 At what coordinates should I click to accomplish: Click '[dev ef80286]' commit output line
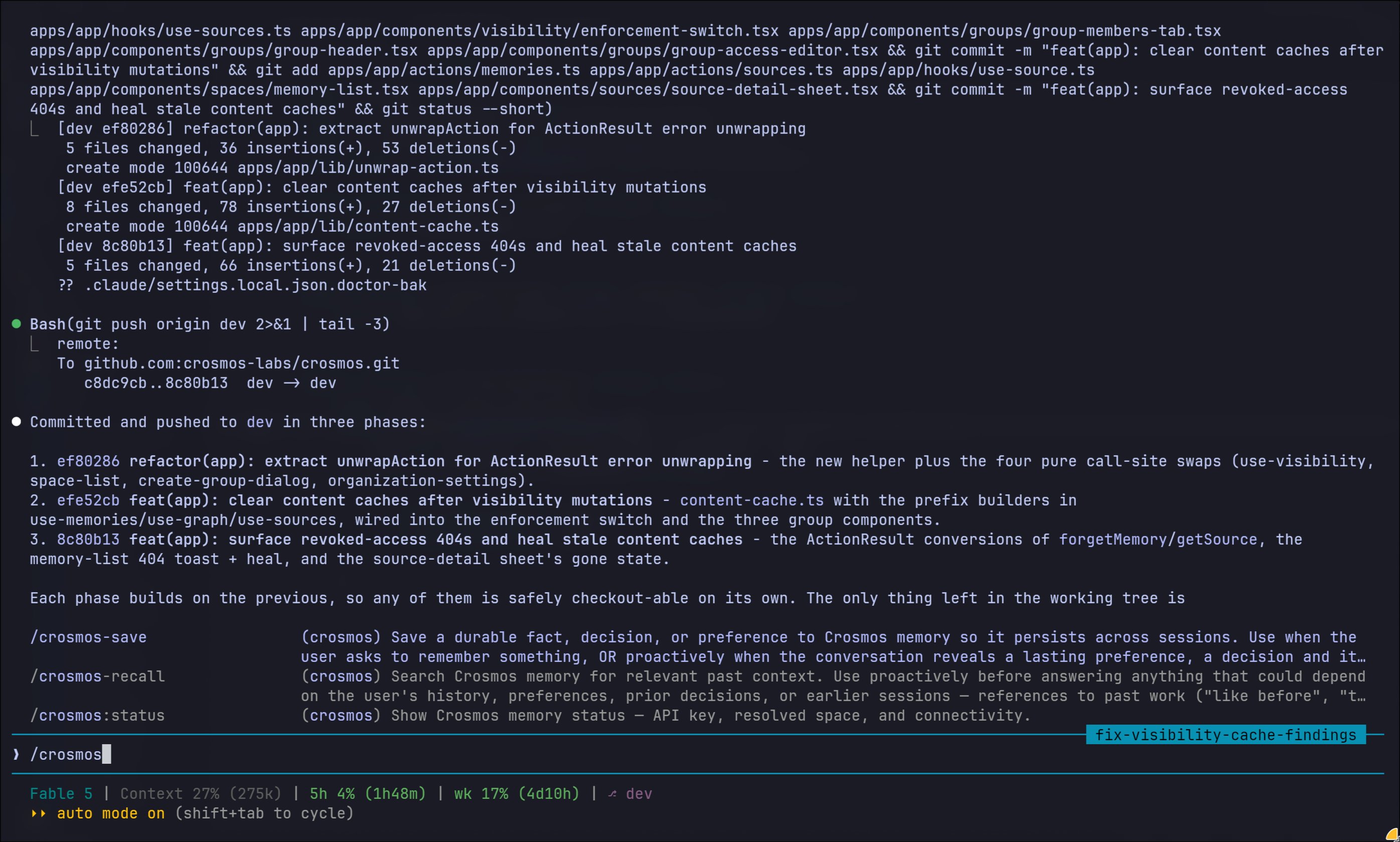tap(431, 129)
